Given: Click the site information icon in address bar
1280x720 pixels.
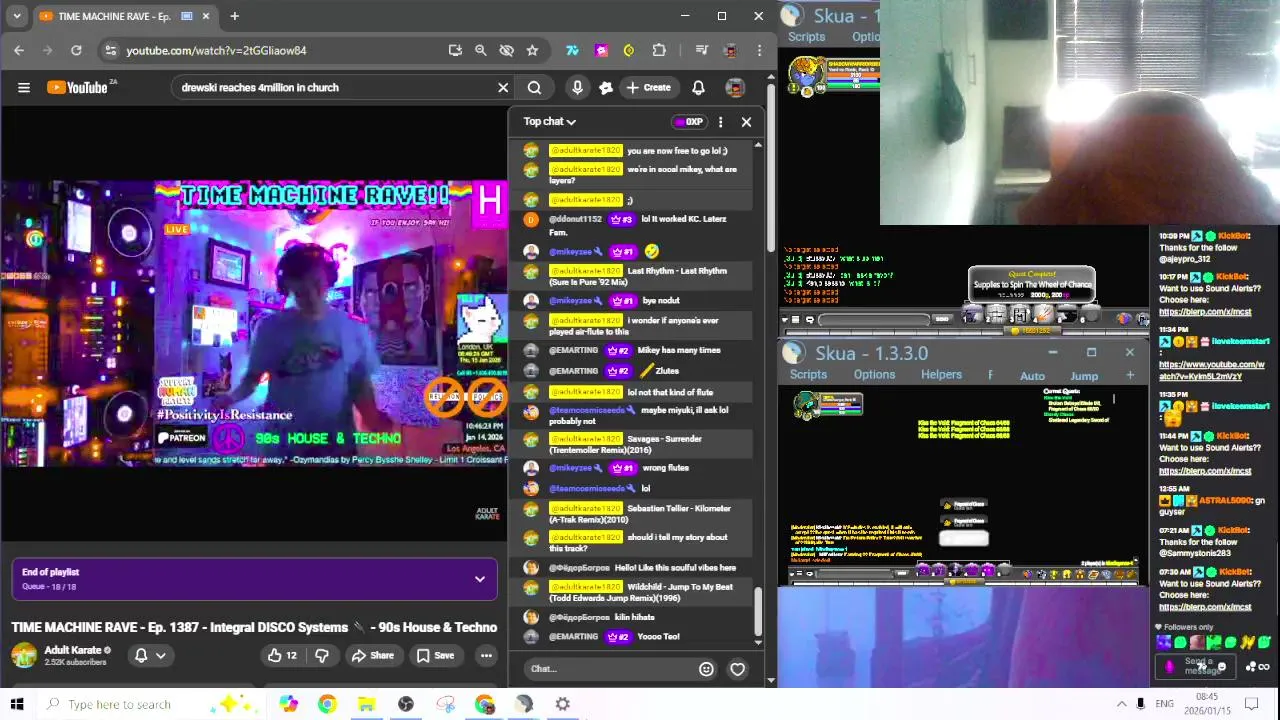Looking at the screenshot, I should pyautogui.click(x=111, y=50).
